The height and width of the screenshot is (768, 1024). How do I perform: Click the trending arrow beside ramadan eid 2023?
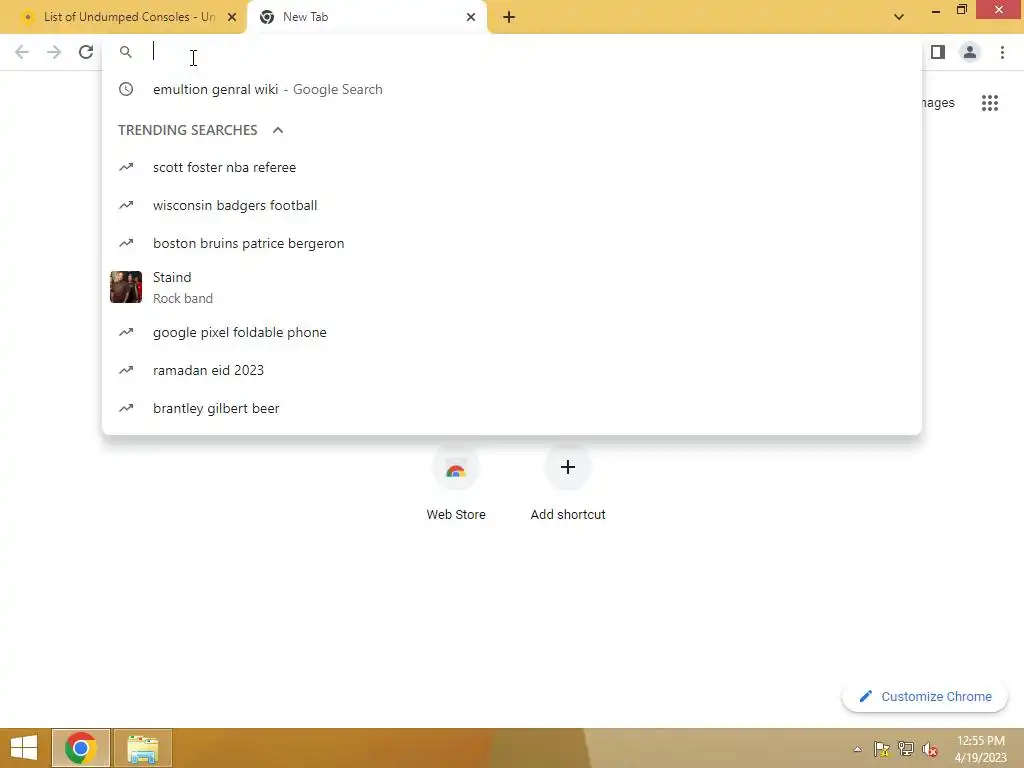click(x=126, y=370)
